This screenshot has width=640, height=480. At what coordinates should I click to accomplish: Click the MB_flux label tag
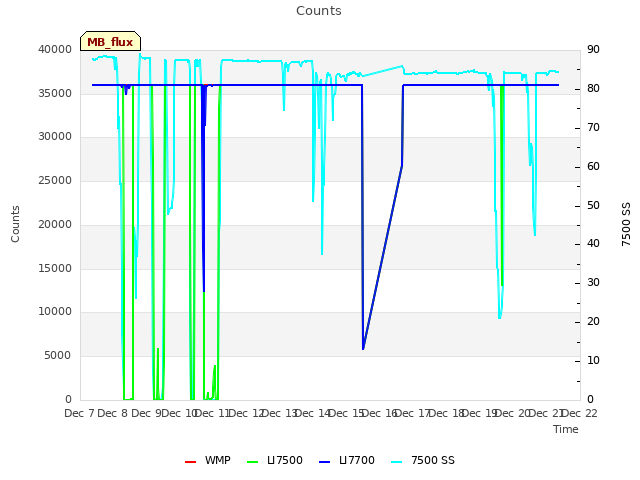(x=110, y=41)
